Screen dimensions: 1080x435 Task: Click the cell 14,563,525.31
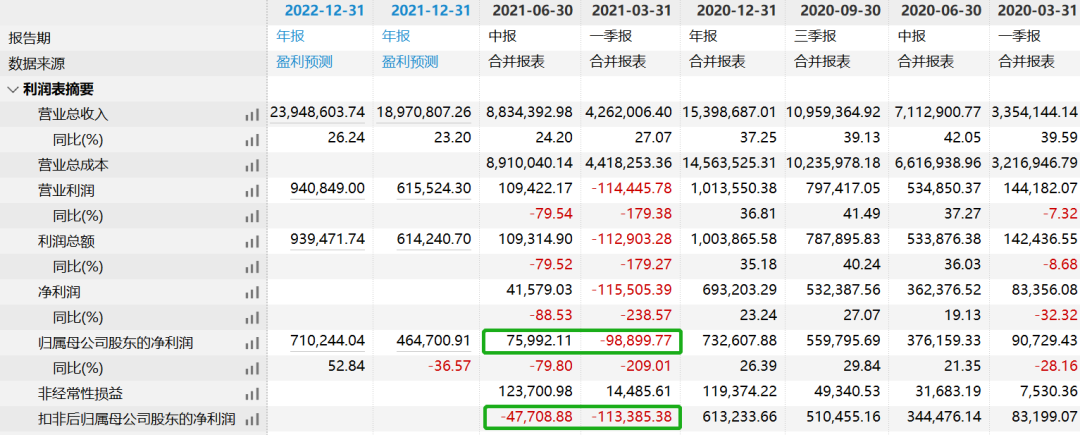coord(730,165)
